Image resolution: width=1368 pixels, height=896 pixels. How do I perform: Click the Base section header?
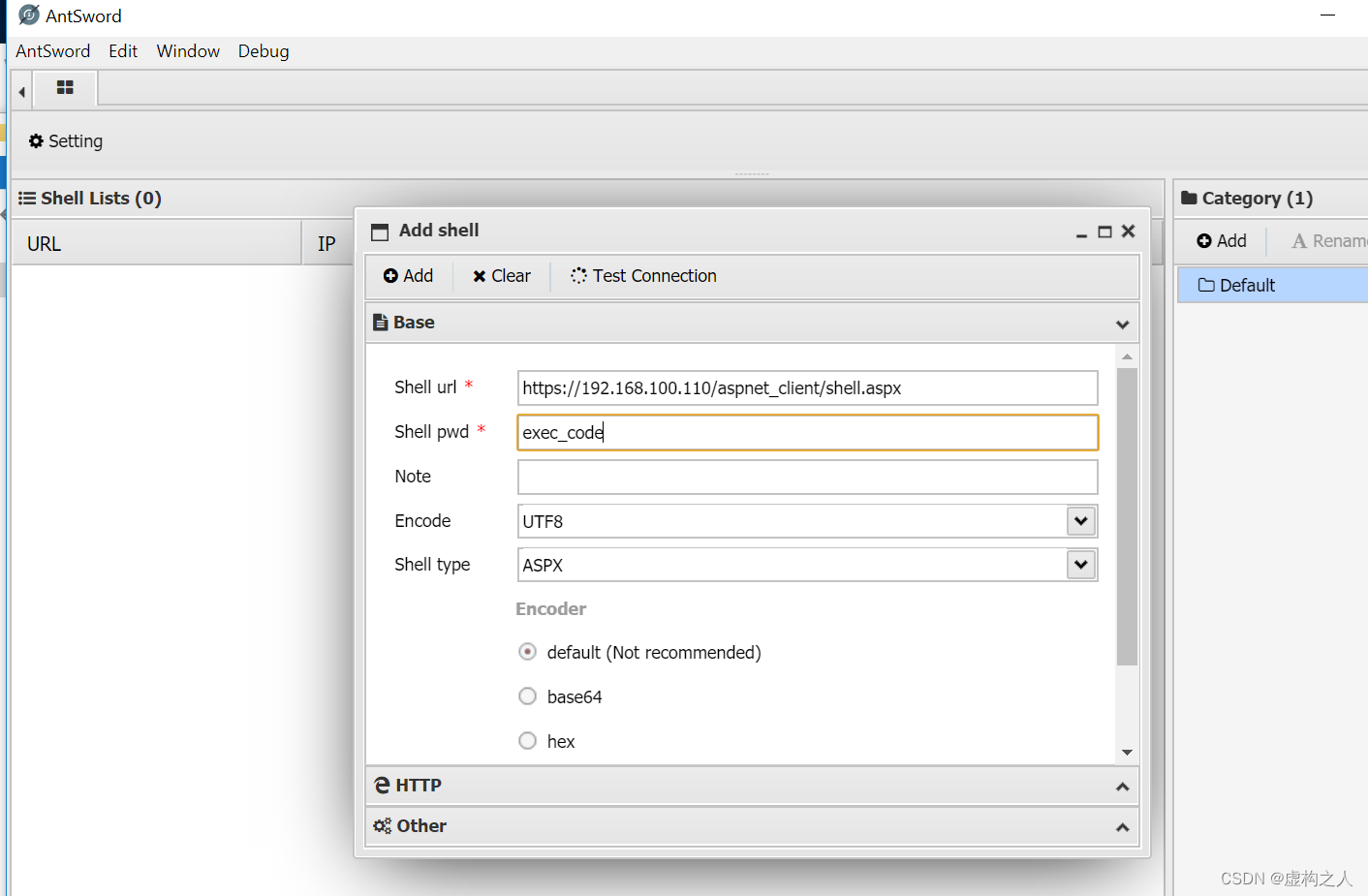pos(752,324)
